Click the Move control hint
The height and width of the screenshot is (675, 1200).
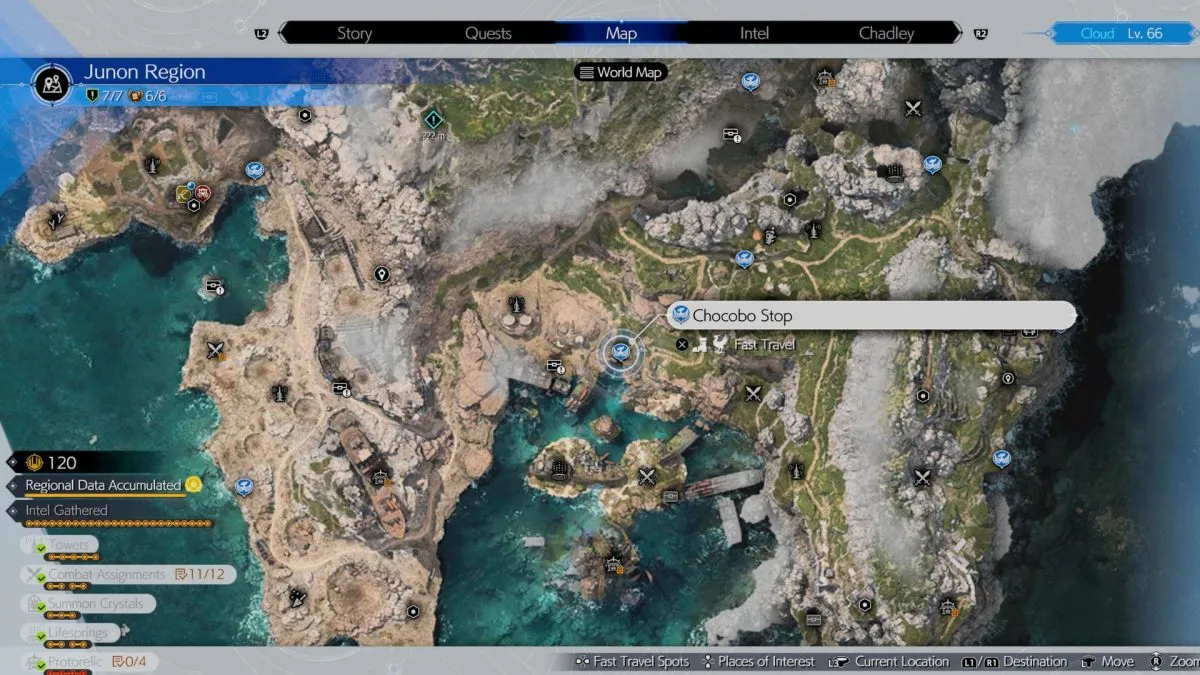tap(1107, 661)
